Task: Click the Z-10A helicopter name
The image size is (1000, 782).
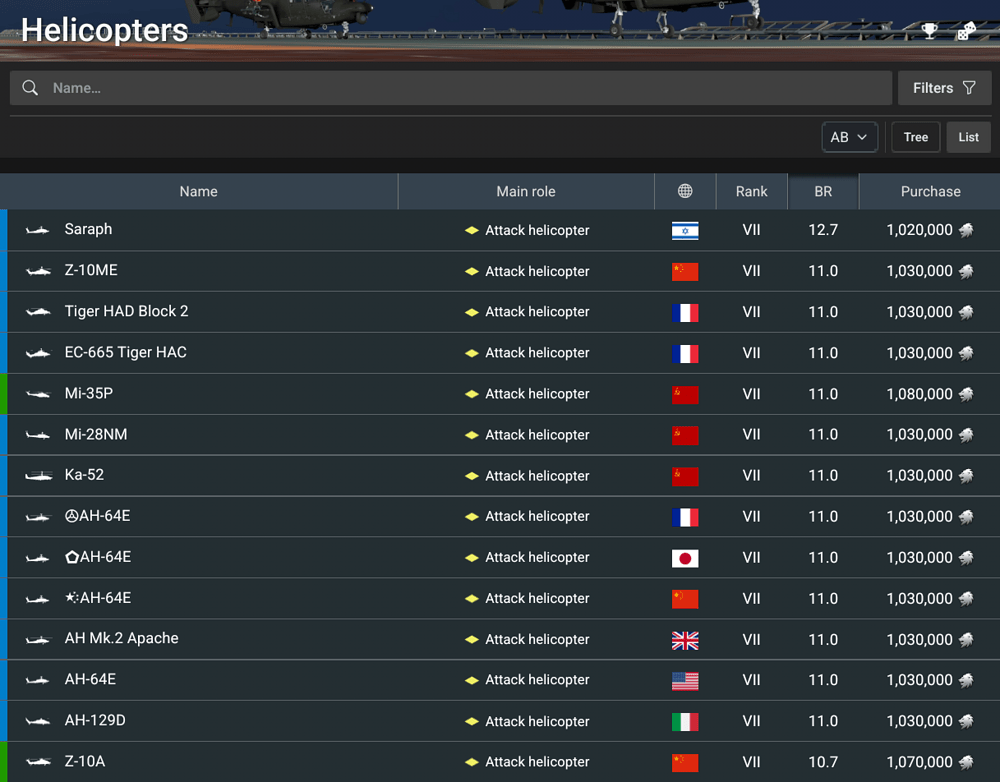Action: [85, 761]
